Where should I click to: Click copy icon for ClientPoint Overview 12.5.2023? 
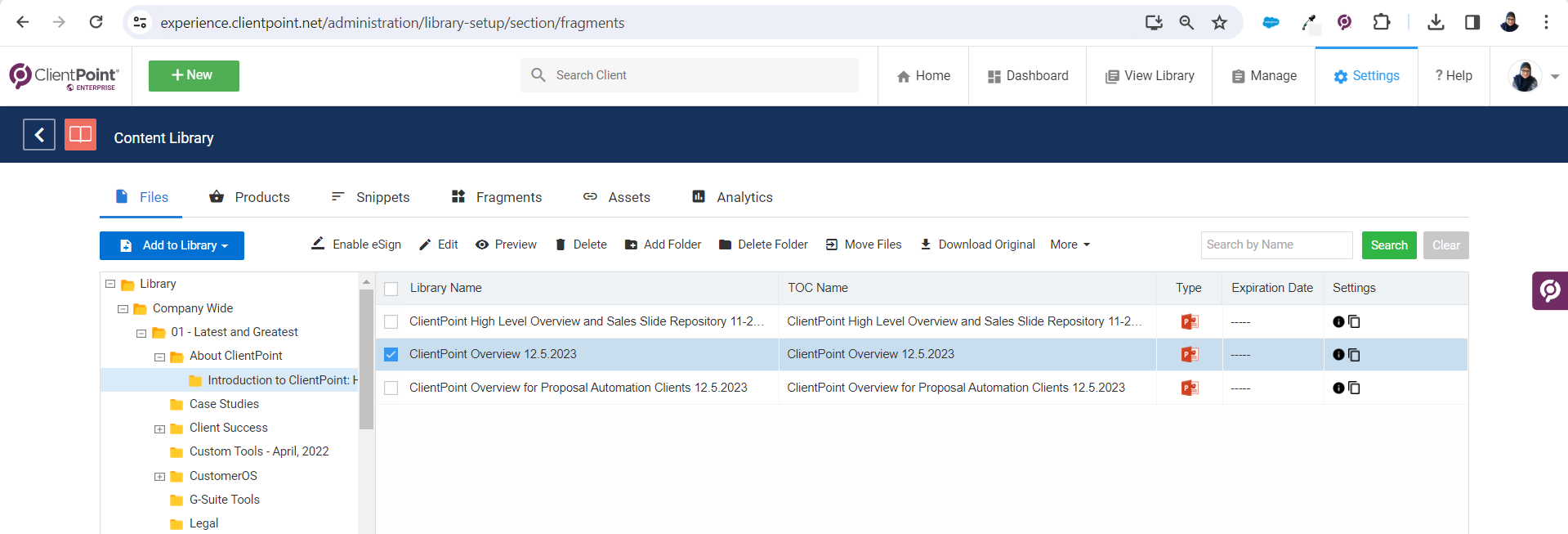tap(1354, 355)
